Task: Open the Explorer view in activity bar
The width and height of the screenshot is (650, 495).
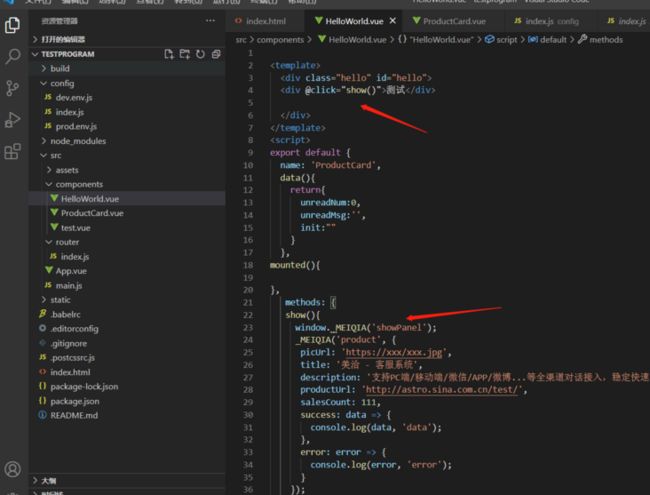Action: (x=12, y=25)
